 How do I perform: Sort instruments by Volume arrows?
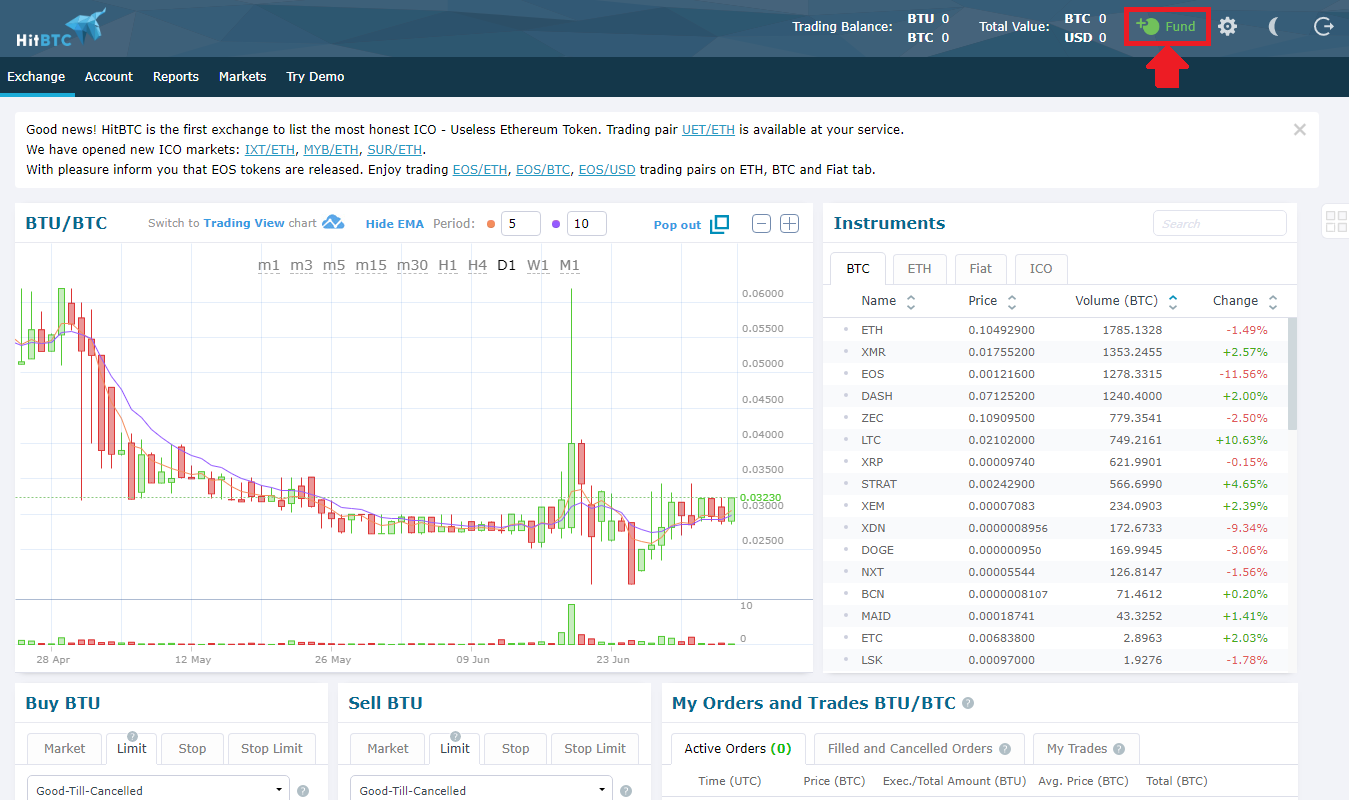click(x=1173, y=301)
